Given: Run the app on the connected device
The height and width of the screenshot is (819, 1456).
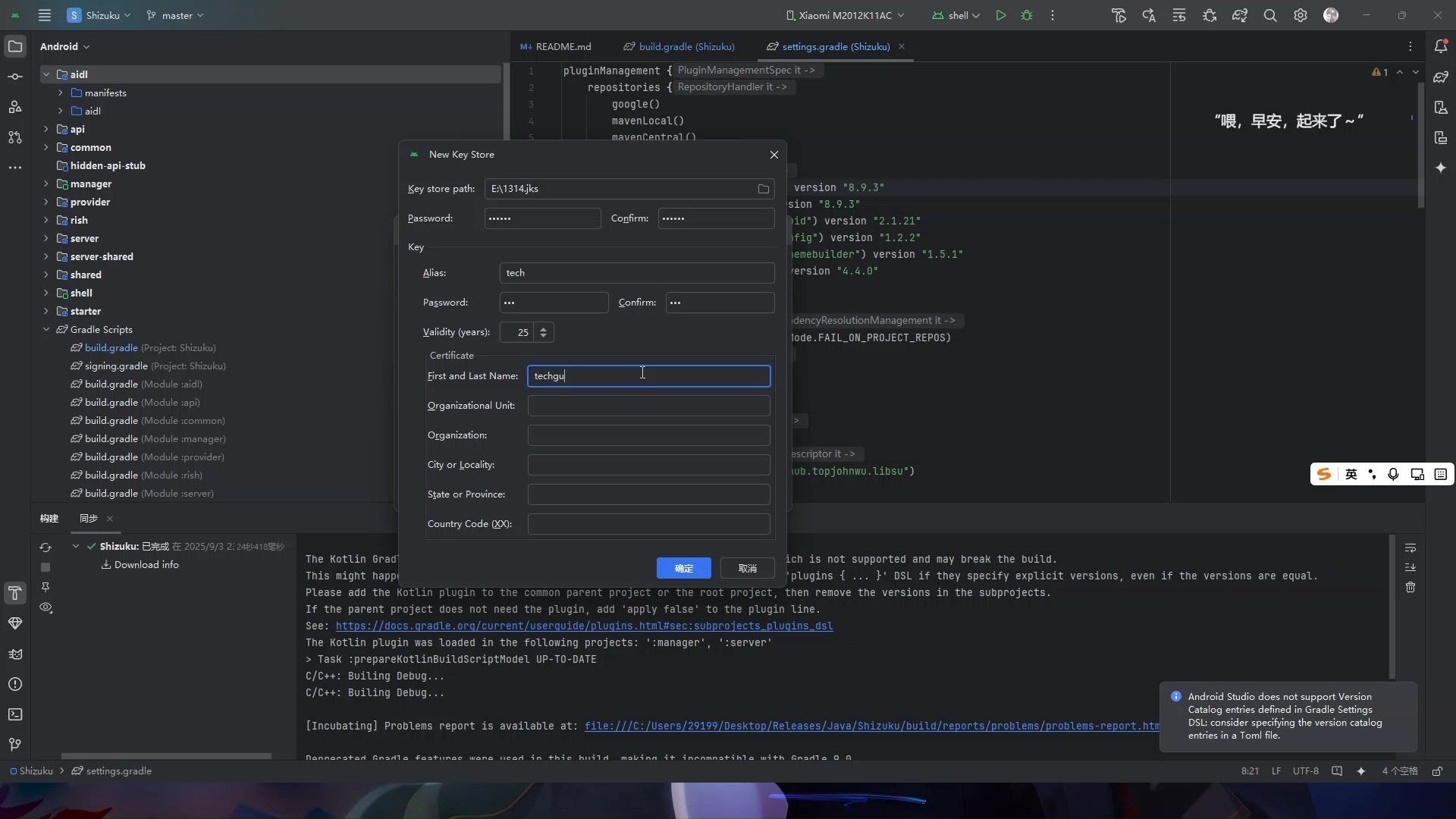Looking at the screenshot, I should pyautogui.click(x=999, y=15).
